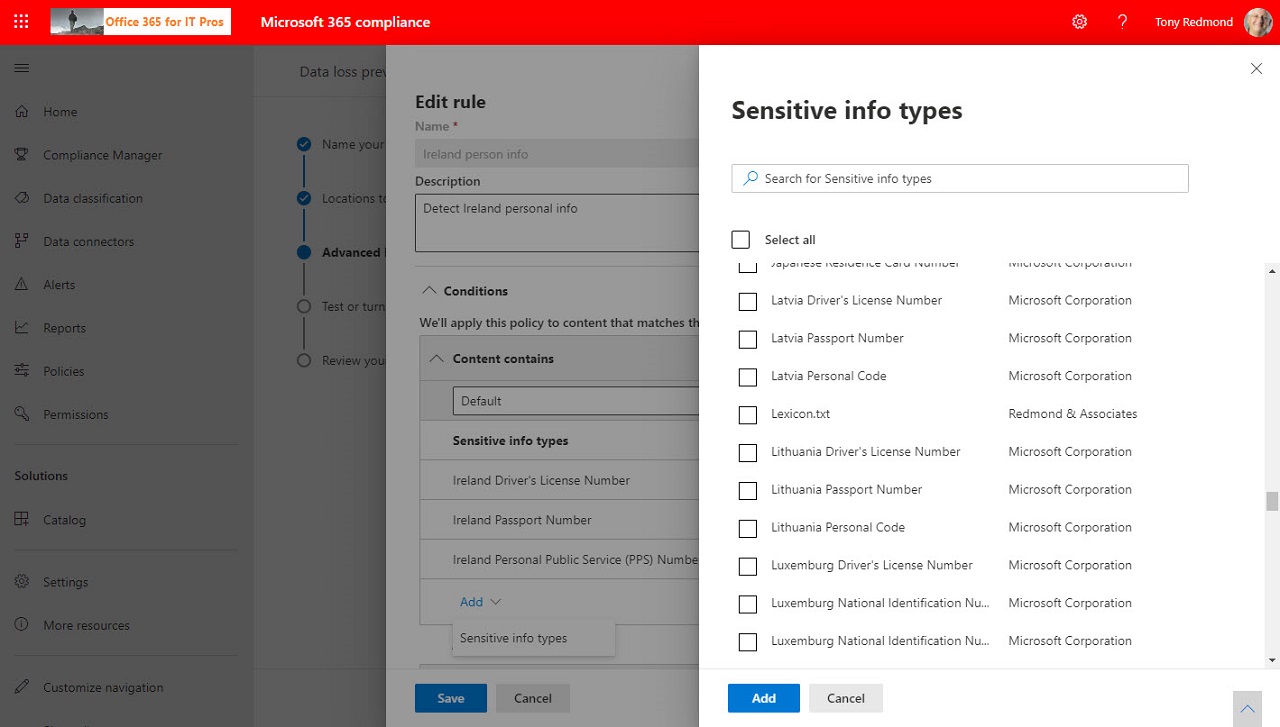1280x727 pixels.
Task: Open Tony Redmond's account avatar
Action: (1257, 22)
